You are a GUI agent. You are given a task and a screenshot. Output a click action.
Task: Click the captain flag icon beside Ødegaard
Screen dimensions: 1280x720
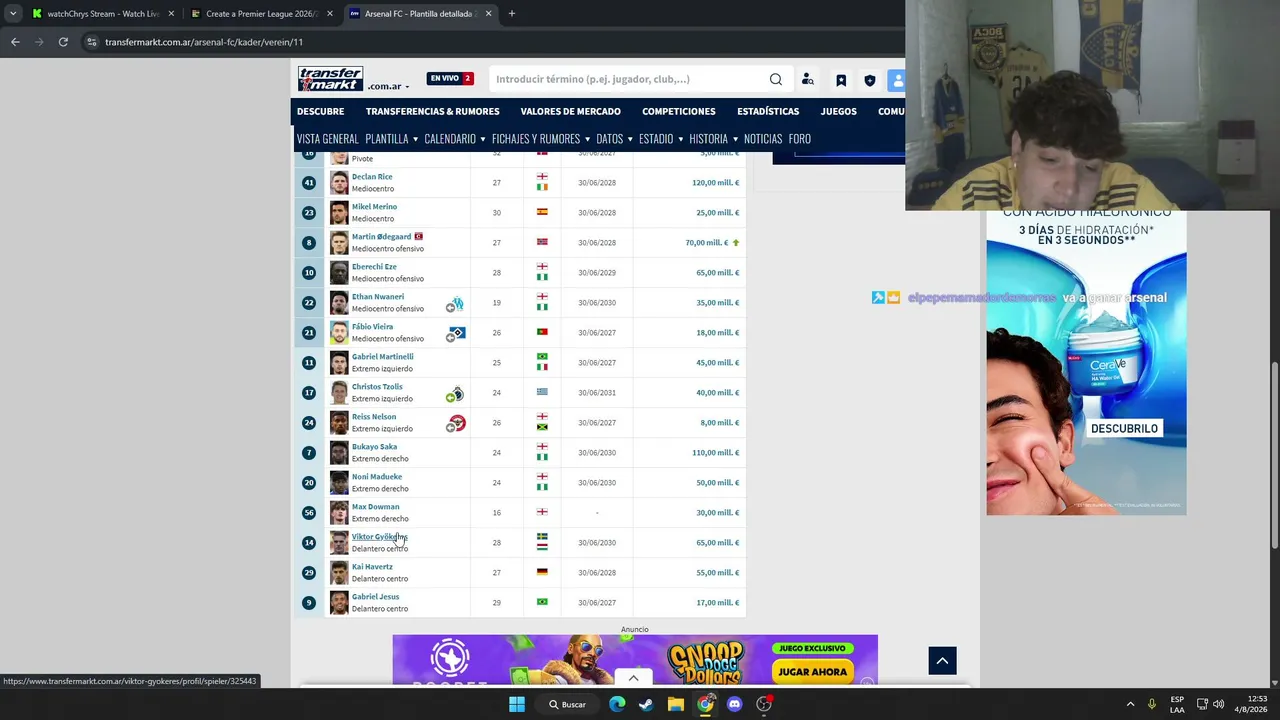(x=419, y=236)
